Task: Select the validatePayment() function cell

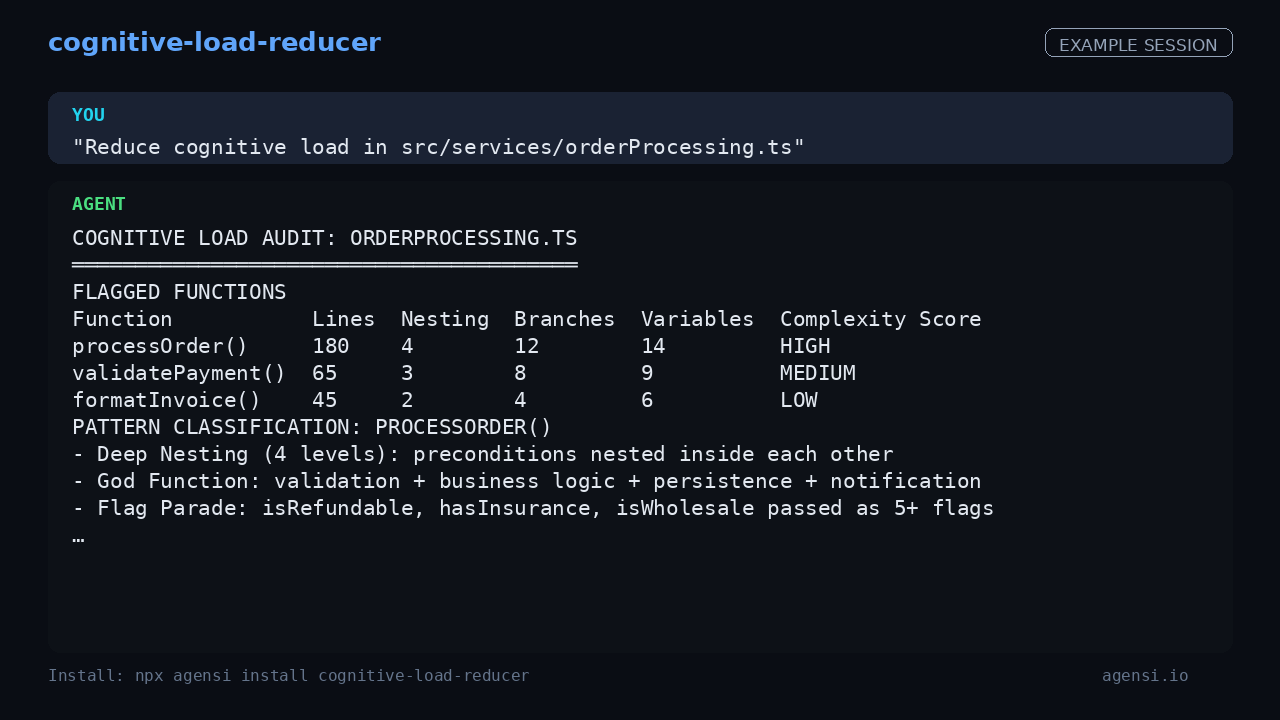Action: click(x=179, y=373)
